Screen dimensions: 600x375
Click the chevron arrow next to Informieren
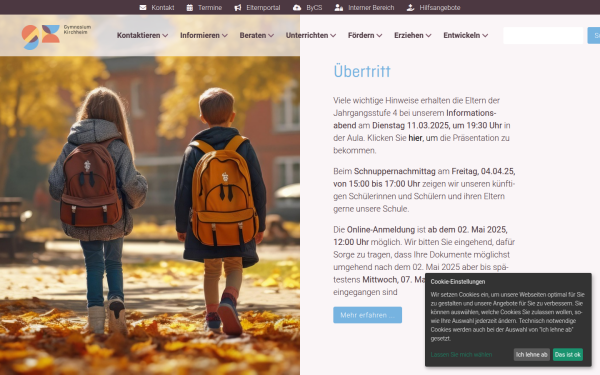225,36
